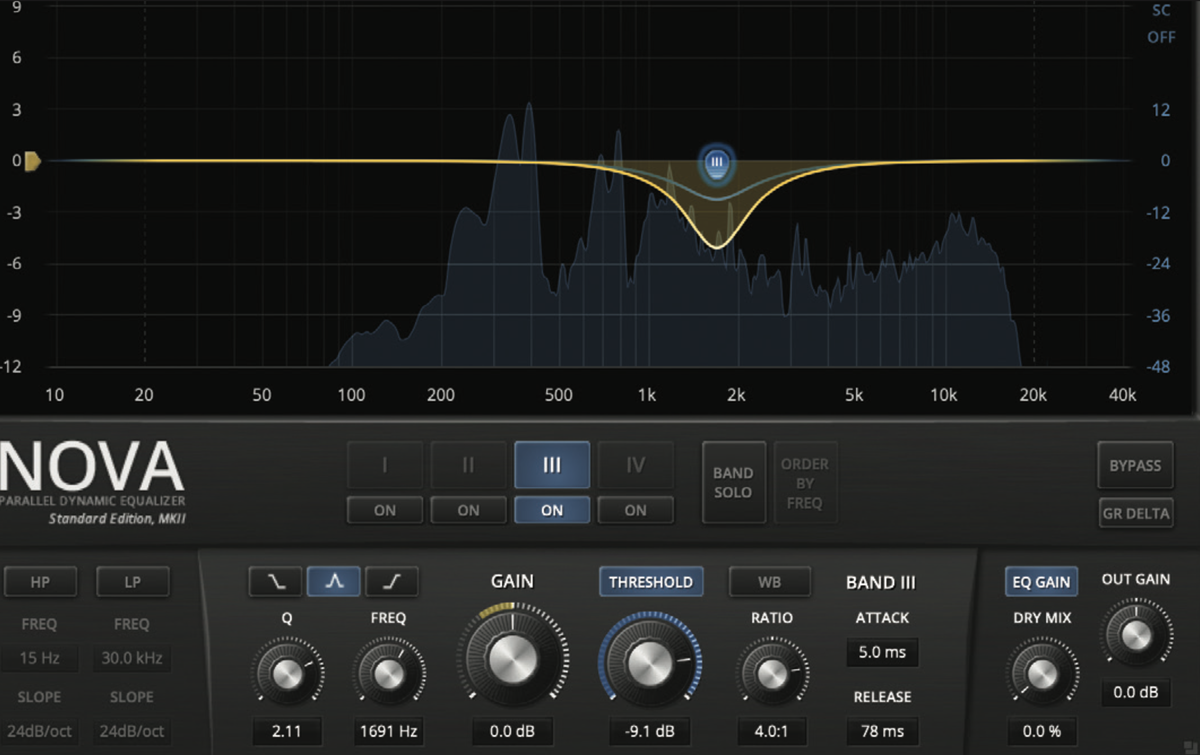The height and width of the screenshot is (755, 1200).
Task: Click the THRESHOLD mode button
Action: [x=651, y=581]
